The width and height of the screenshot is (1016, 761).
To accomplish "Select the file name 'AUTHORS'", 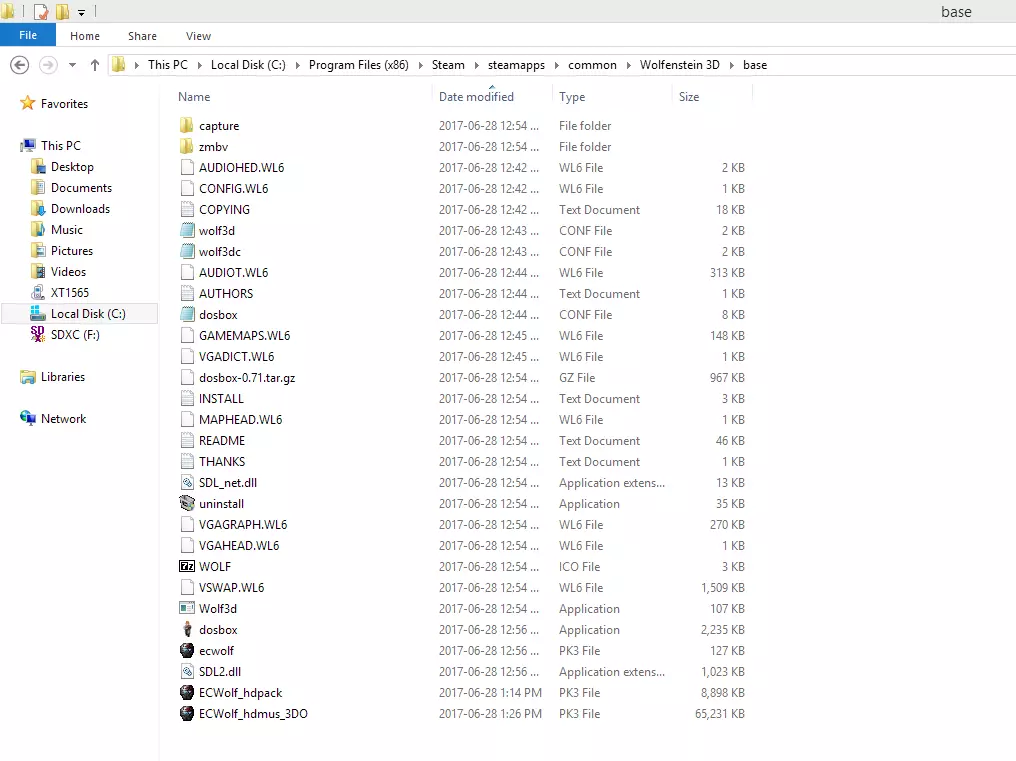I will 225,293.
